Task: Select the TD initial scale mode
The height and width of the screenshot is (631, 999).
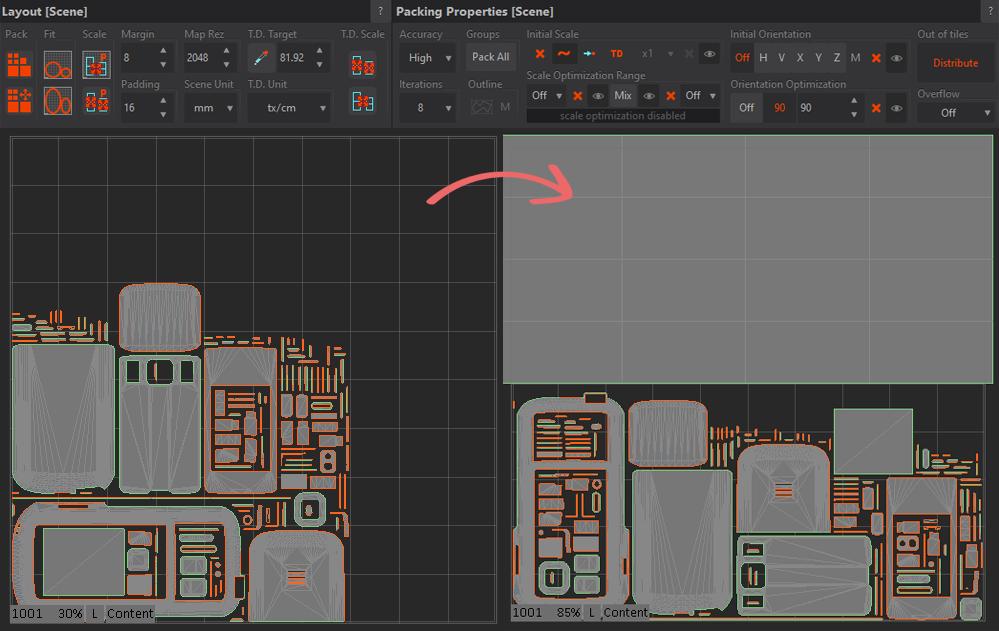Action: coord(616,54)
